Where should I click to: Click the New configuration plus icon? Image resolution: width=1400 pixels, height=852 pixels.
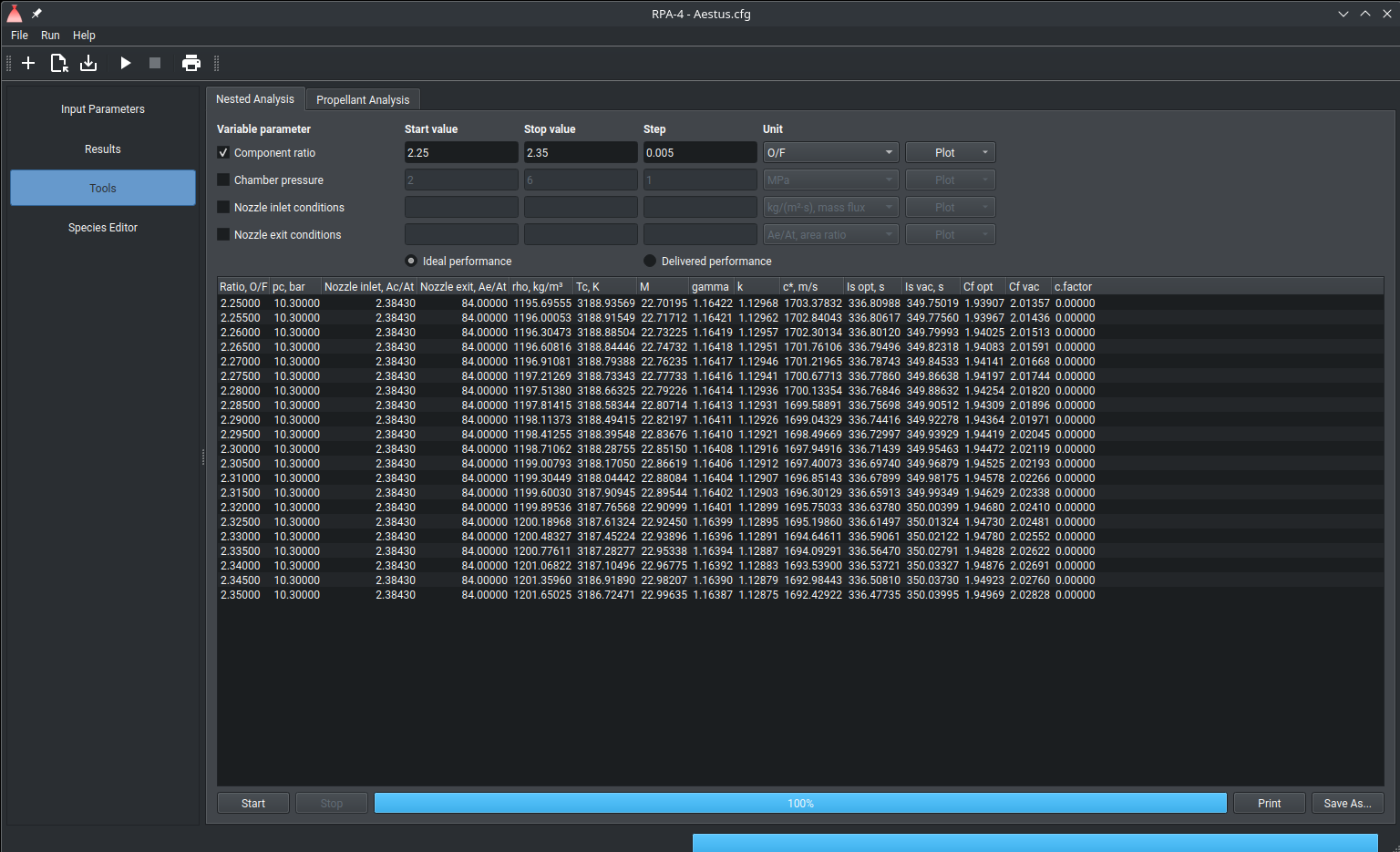[x=28, y=63]
